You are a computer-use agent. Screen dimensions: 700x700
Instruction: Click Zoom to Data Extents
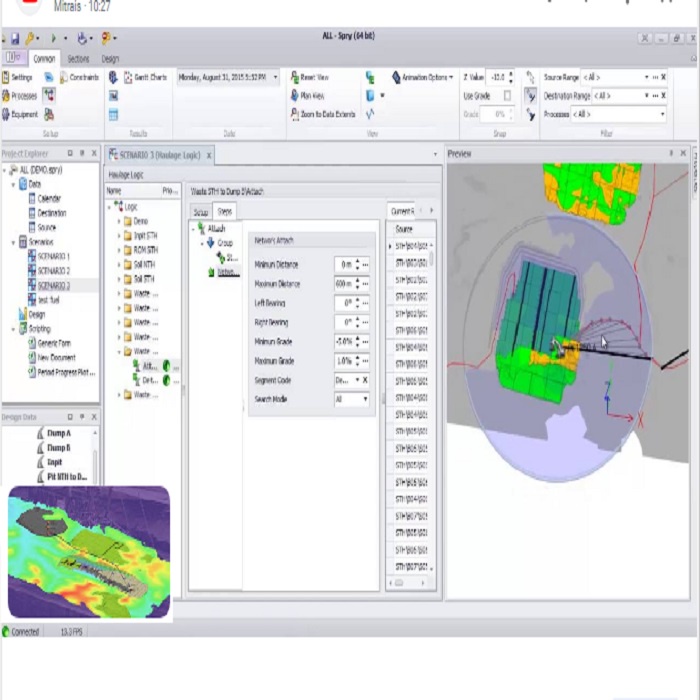(323, 114)
